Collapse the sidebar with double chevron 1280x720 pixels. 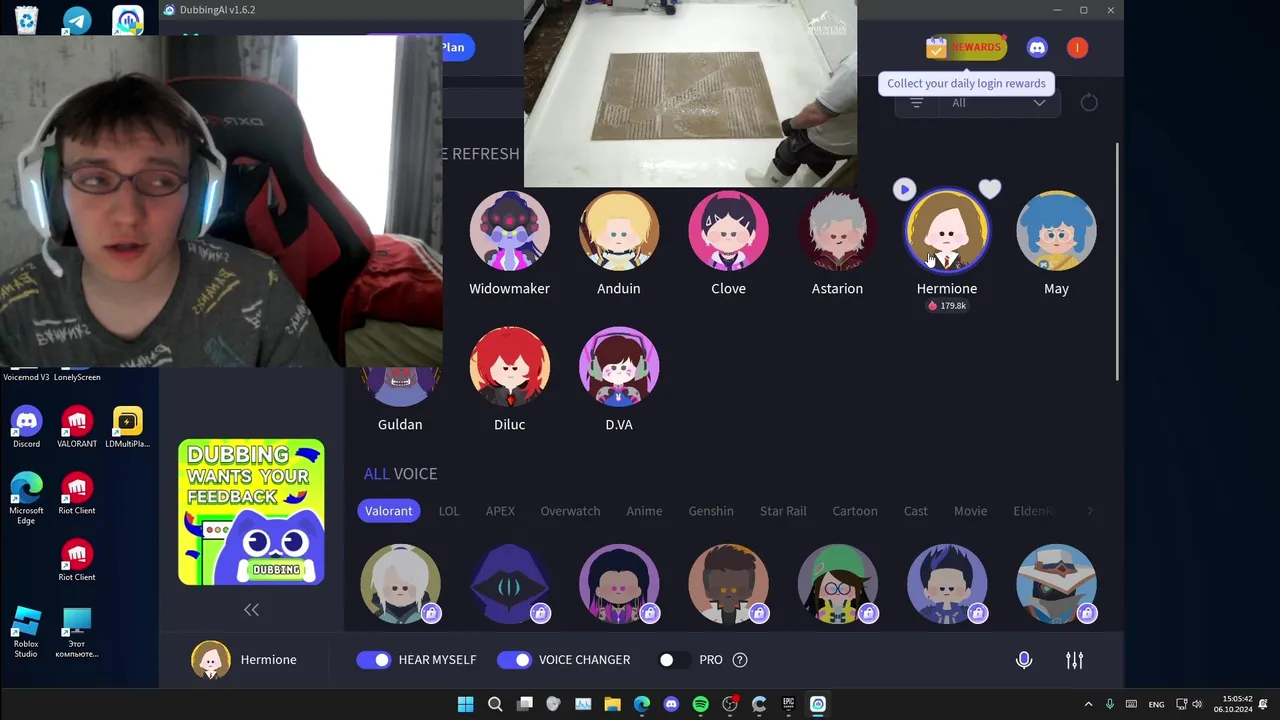[x=251, y=609]
